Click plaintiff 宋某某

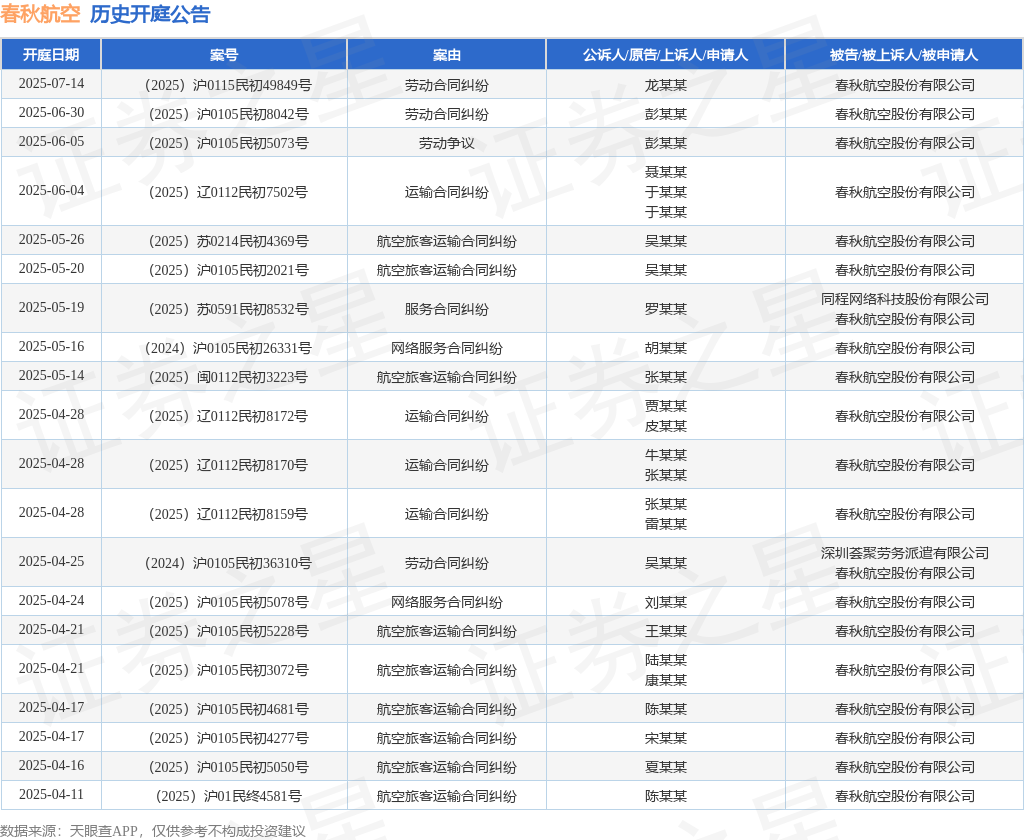pos(665,738)
